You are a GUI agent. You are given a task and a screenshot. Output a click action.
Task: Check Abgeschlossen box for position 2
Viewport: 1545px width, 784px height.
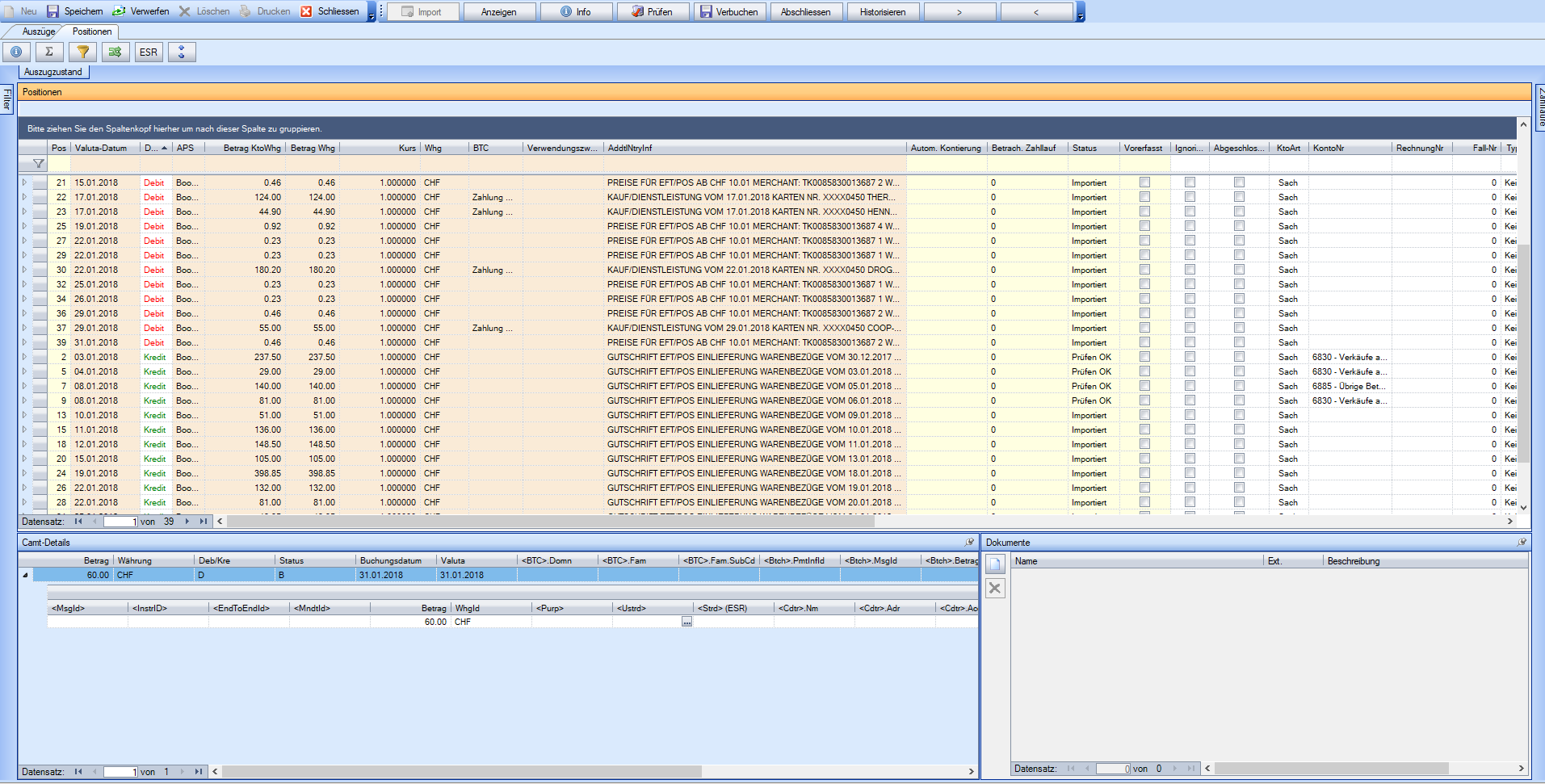1239,357
